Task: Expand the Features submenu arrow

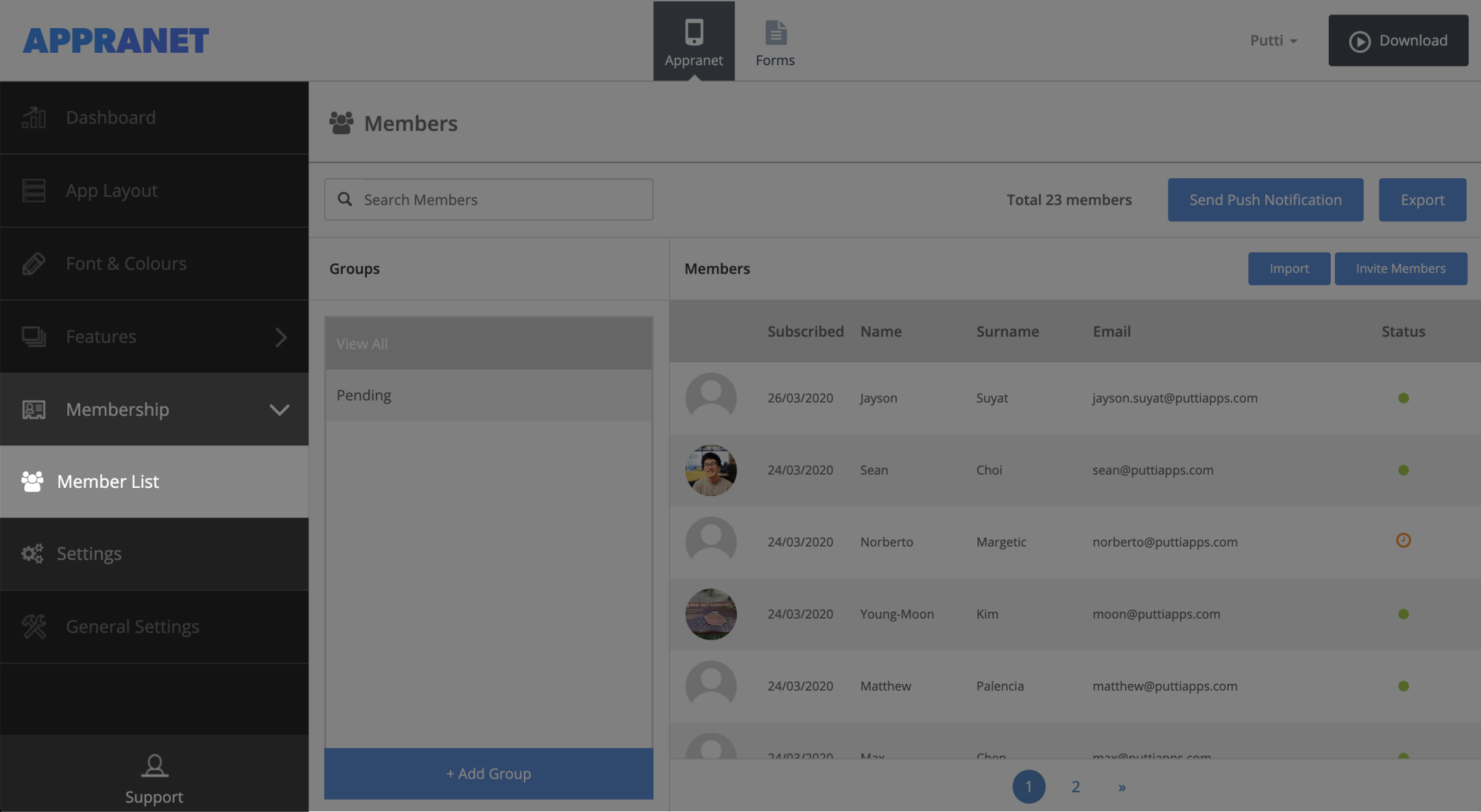Action: 282,336
